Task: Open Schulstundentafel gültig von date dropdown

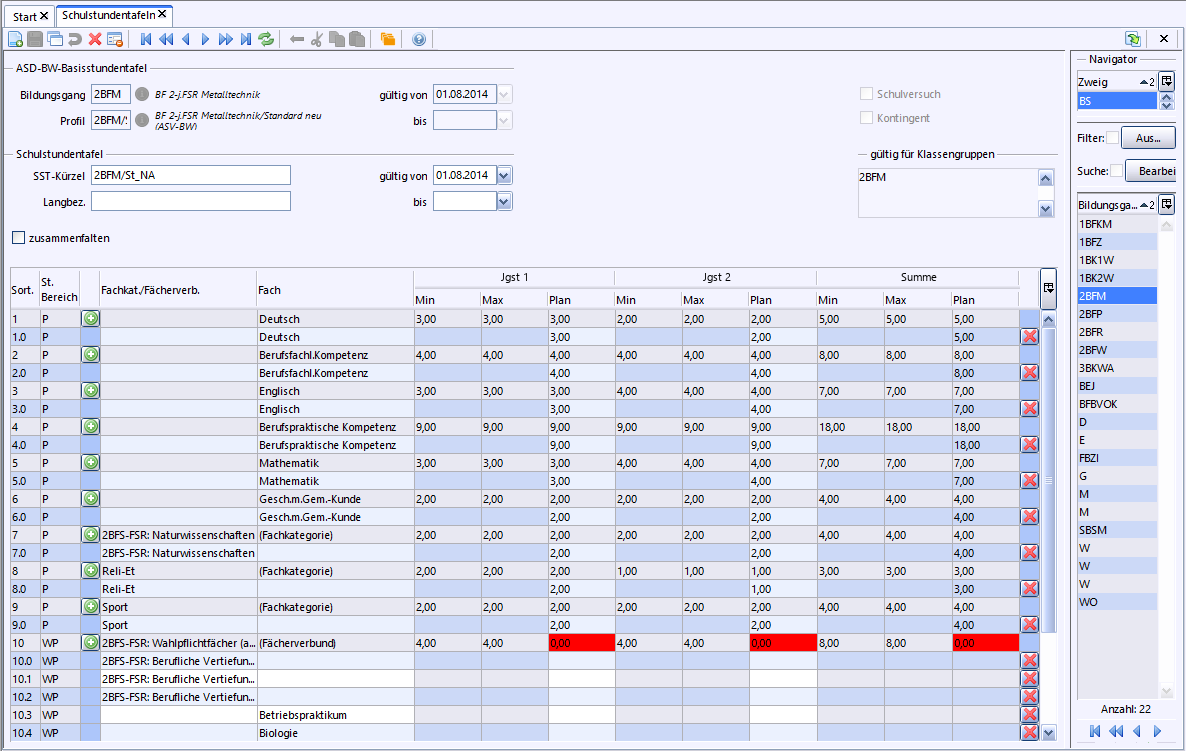Action: [x=504, y=175]
